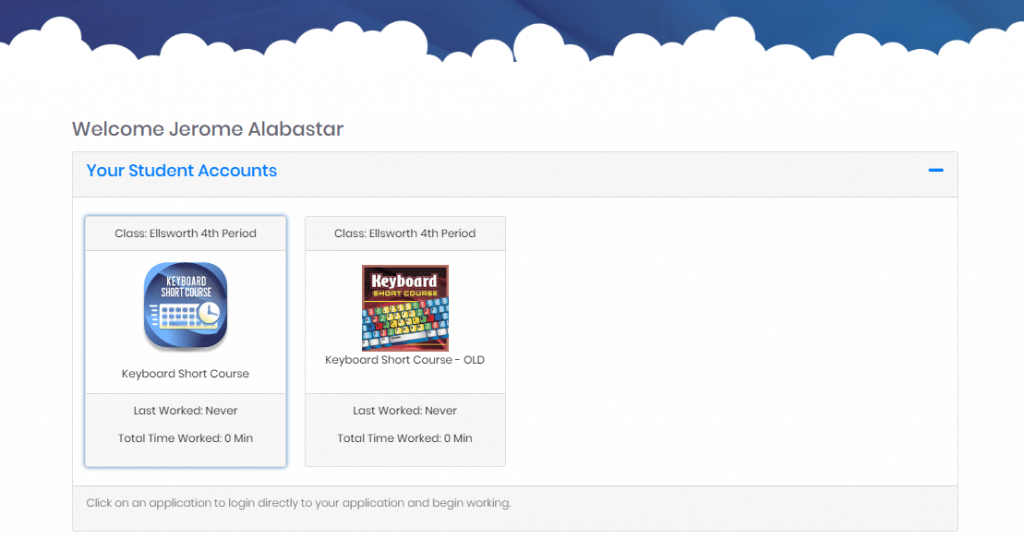Click 'Total Time Worked: 0 Min' in OLD card
Viewport: 1024px width, 539px height.
[405, 438]
